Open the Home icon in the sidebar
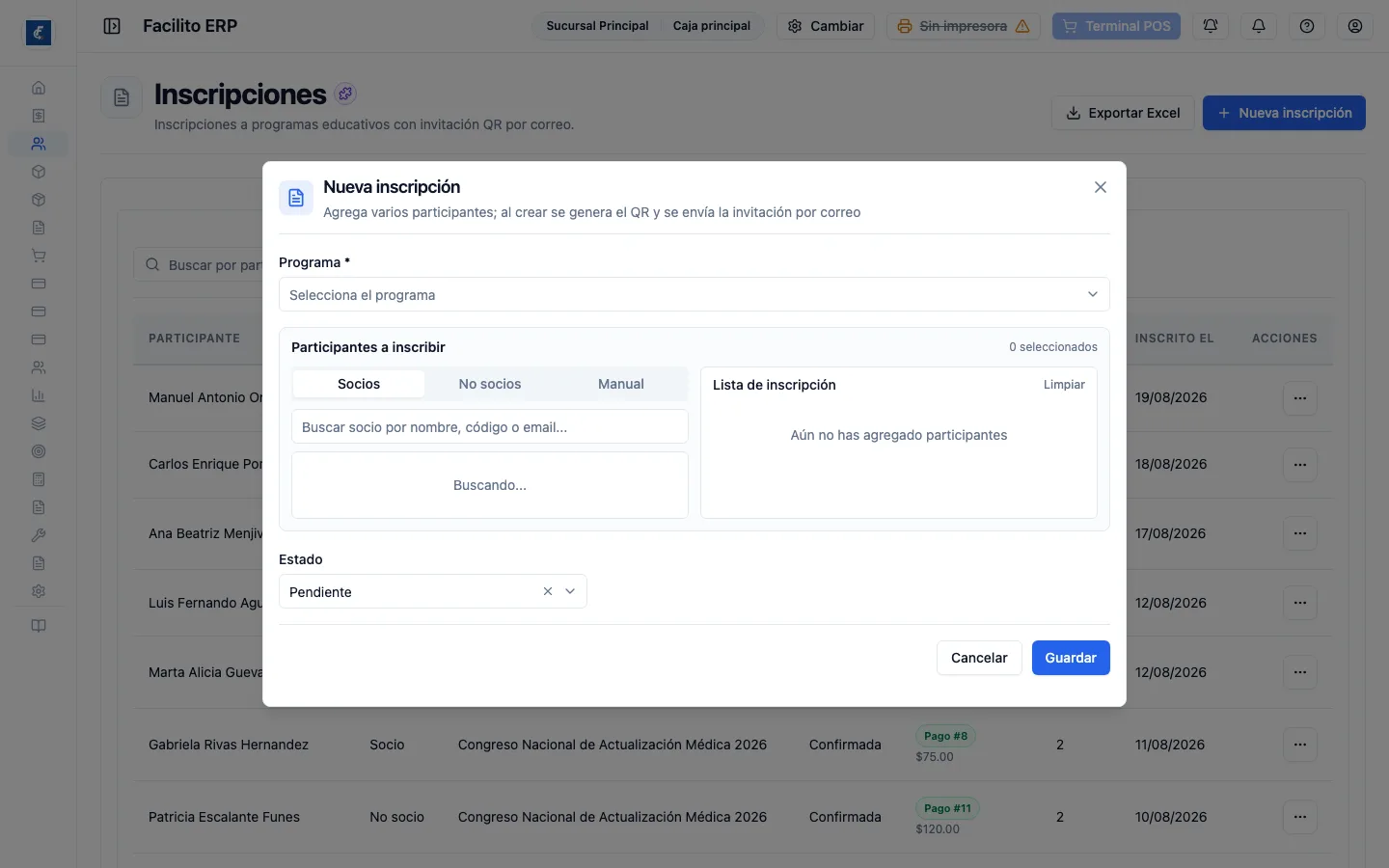1389x868 pixels. click(39, 88)
